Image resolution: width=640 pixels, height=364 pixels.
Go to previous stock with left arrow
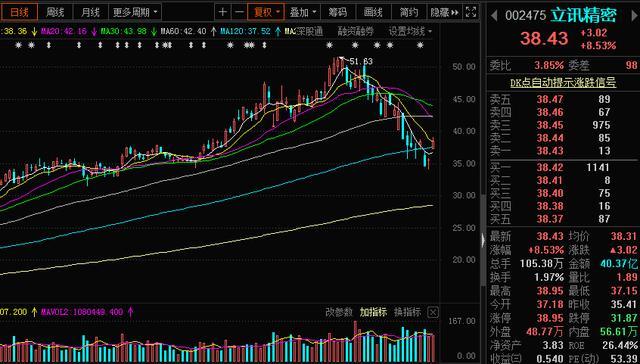click(494, 16)
